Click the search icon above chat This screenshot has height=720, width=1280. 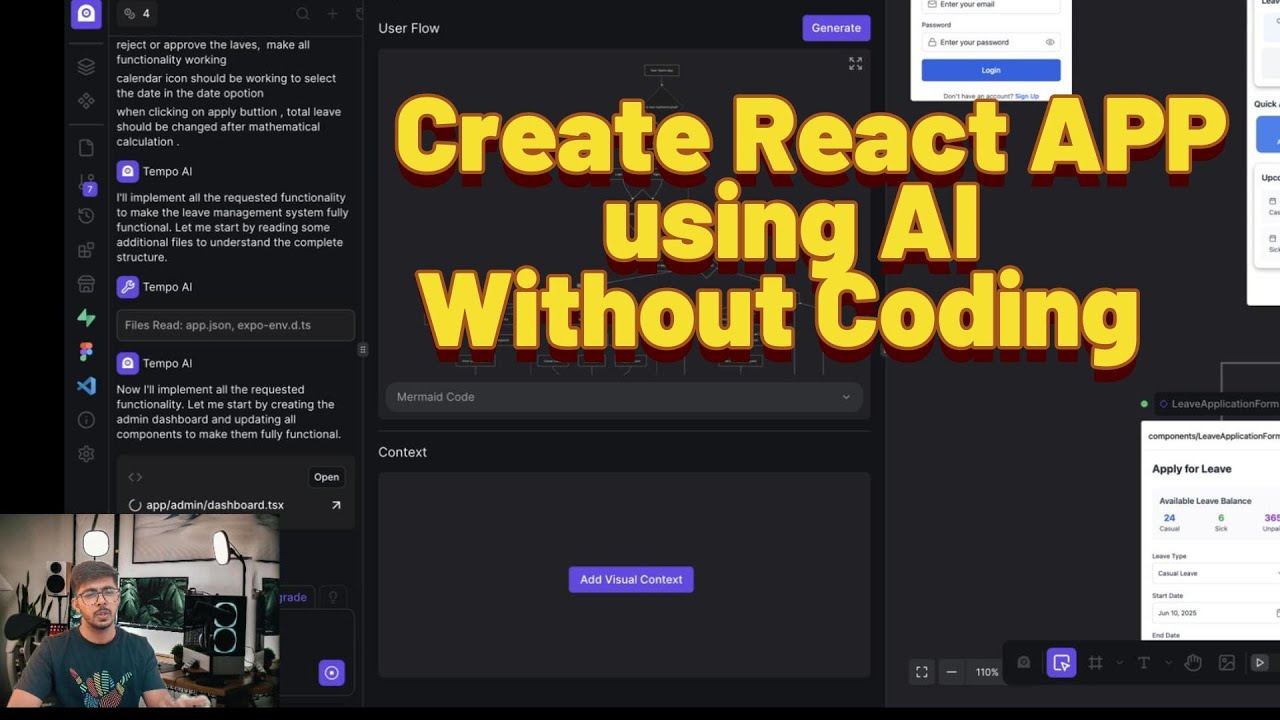point(303,14)
